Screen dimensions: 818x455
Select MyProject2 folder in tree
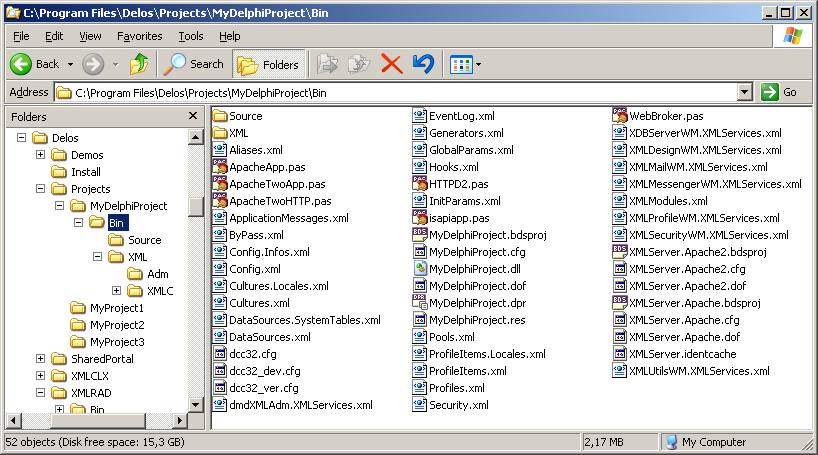116,325
